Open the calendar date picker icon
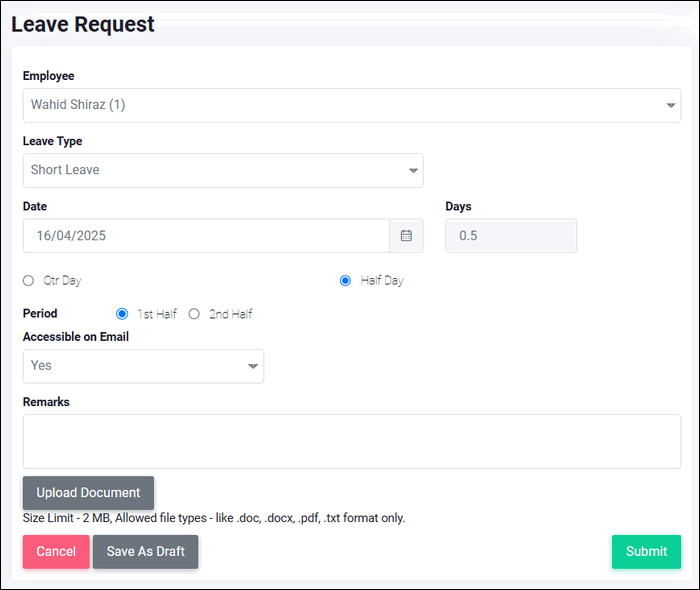 tap(406, 236)
